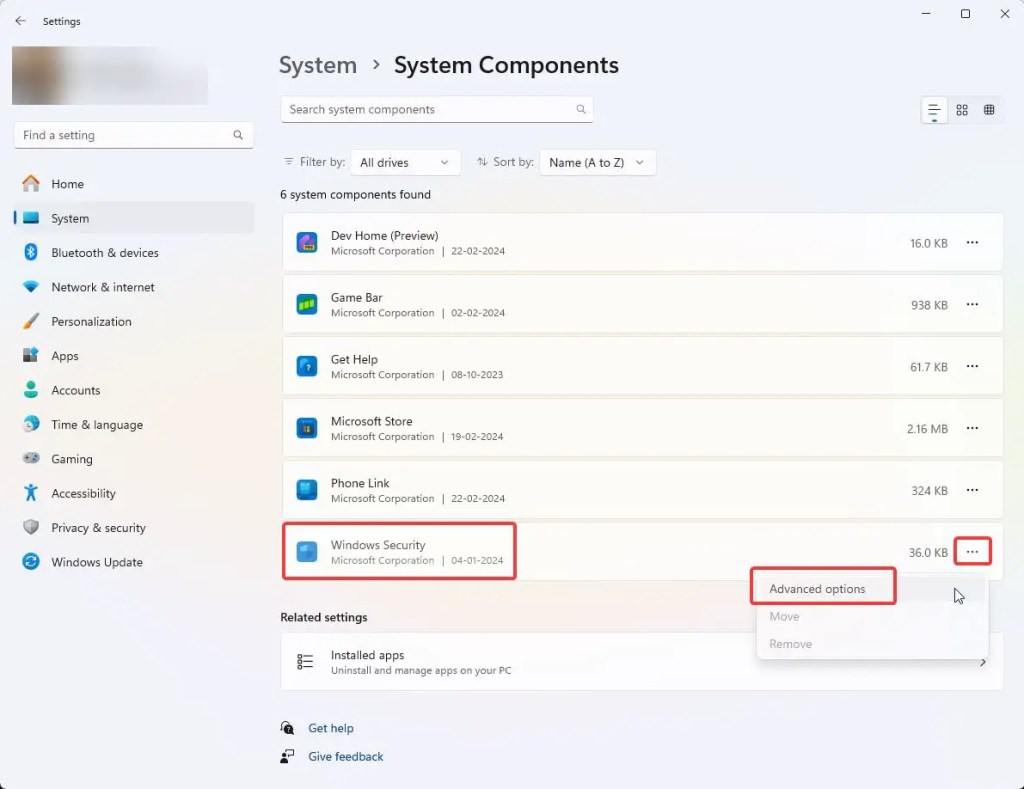The image size is (1024, 789).
Task: Select the Privacy & security sidebar item
Action: [98, 528]
